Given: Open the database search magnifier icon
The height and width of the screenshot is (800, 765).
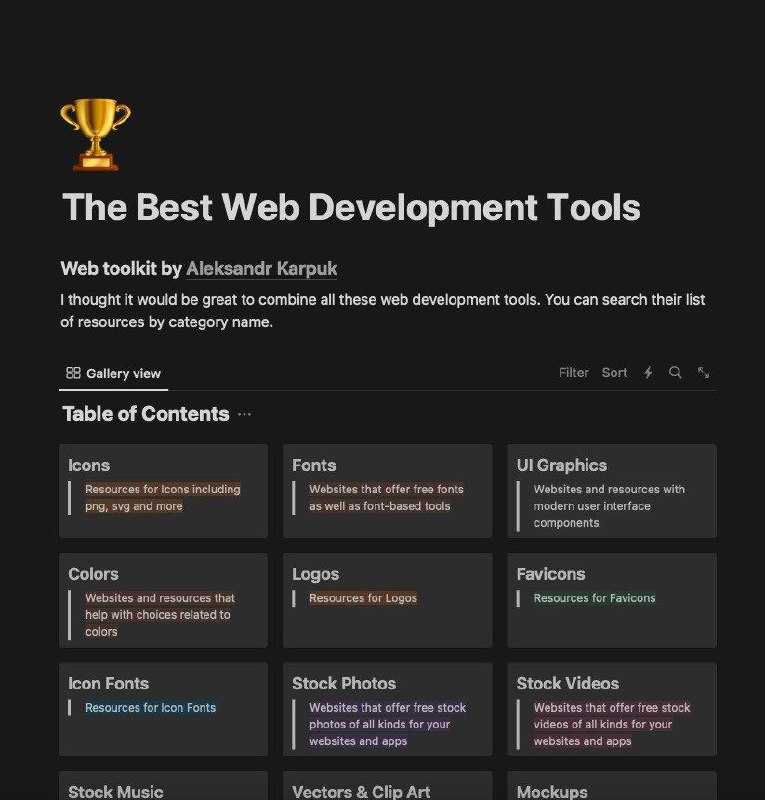Looking at the screenshot, I should pos(675,372).
